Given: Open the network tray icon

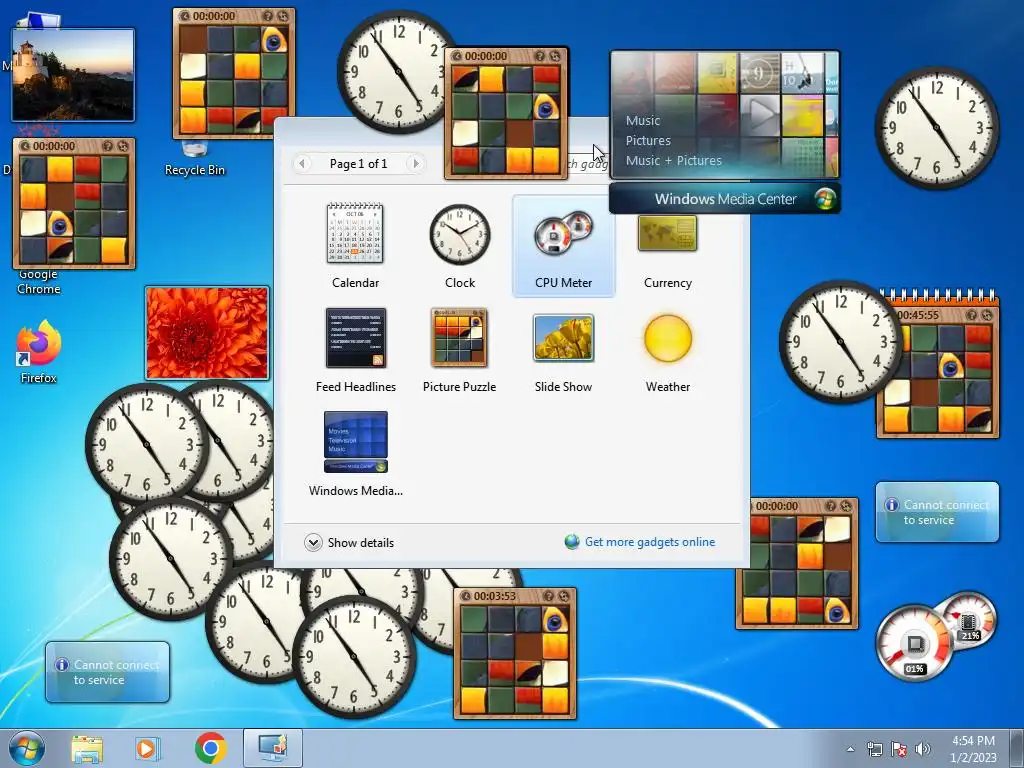Looking at the screenshot, I should pyautogui.click(x=874, y=749).
